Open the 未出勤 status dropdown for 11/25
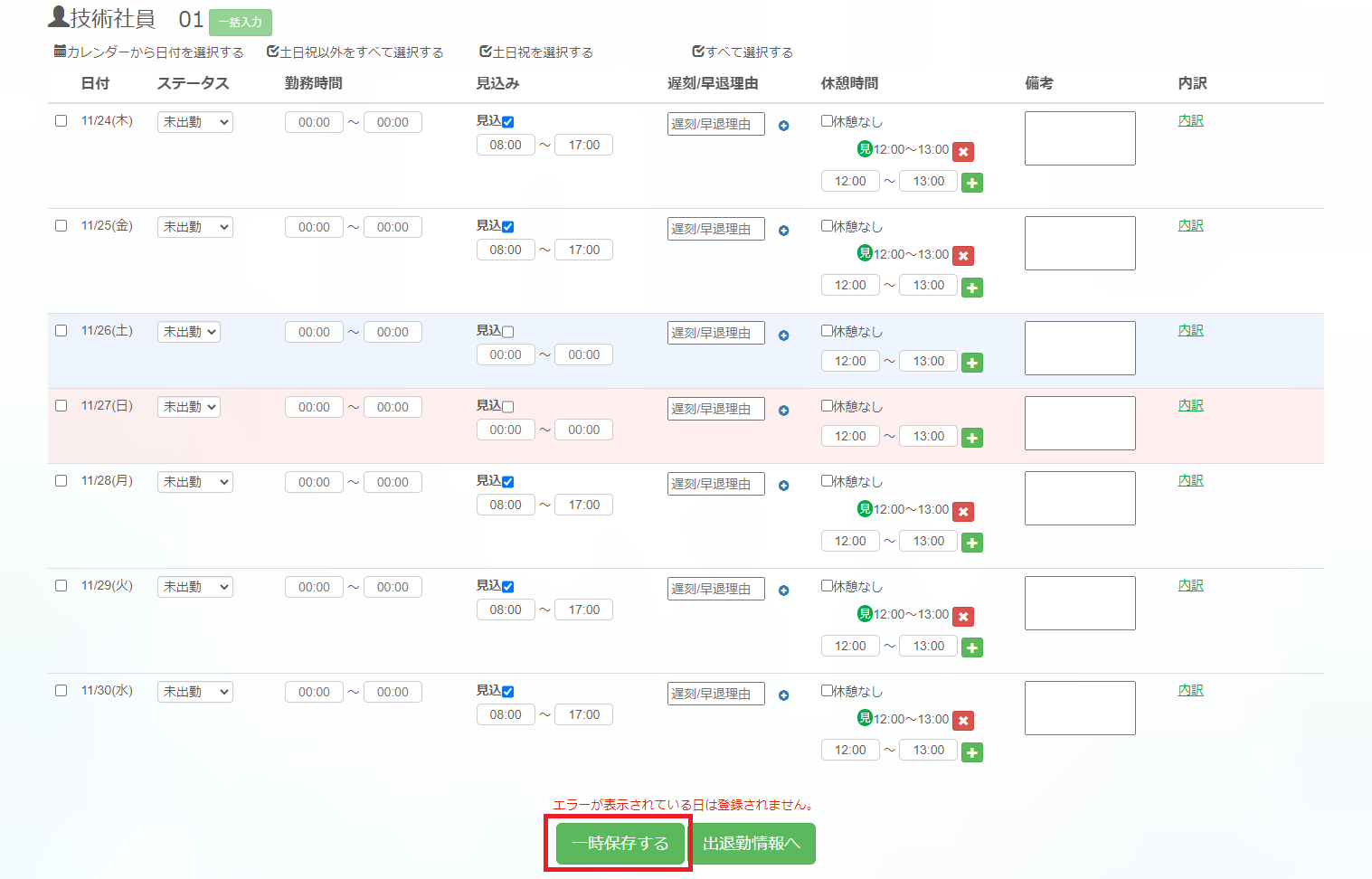Image resolution: width=1372 pixels, height=879 pixels. pos(195,227)
